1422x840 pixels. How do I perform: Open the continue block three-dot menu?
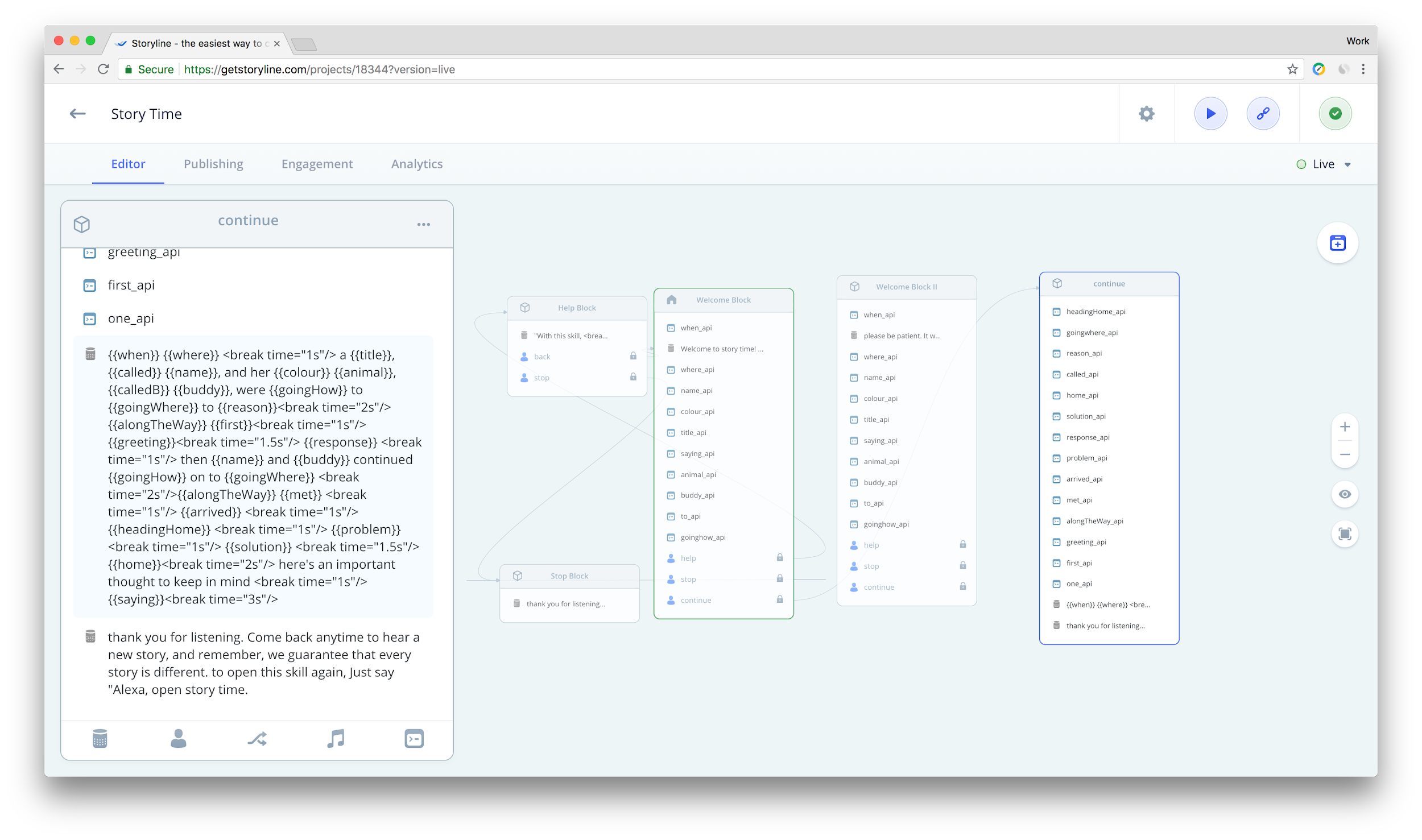point(423,225)
